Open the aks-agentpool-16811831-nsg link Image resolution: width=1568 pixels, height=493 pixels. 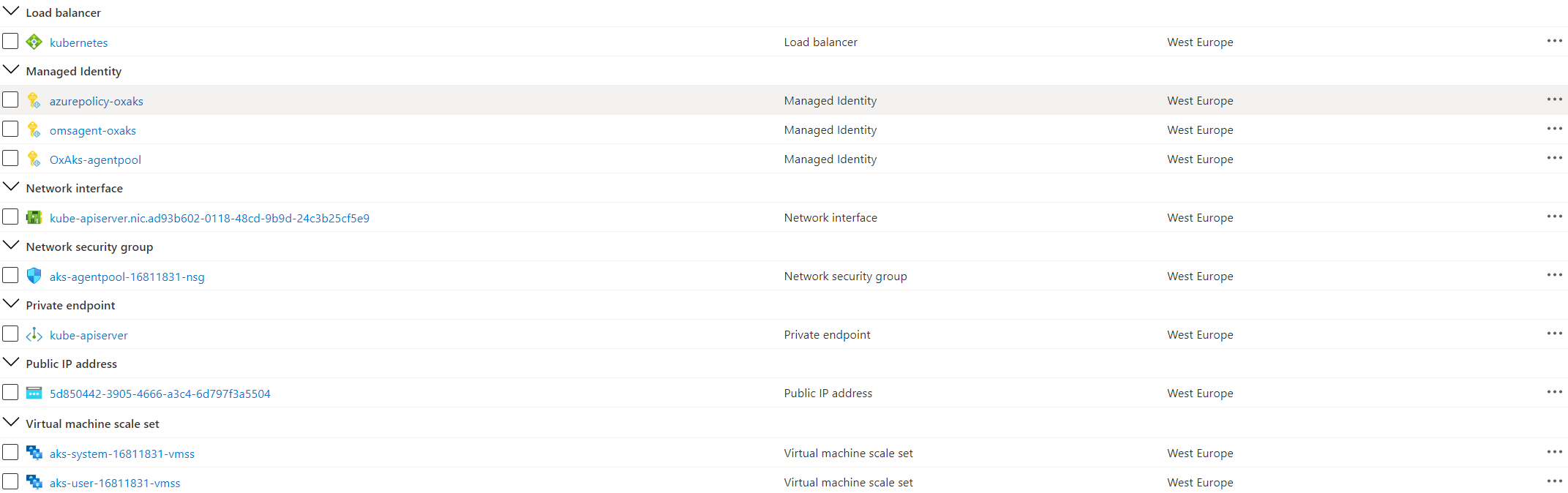point(127,276)
